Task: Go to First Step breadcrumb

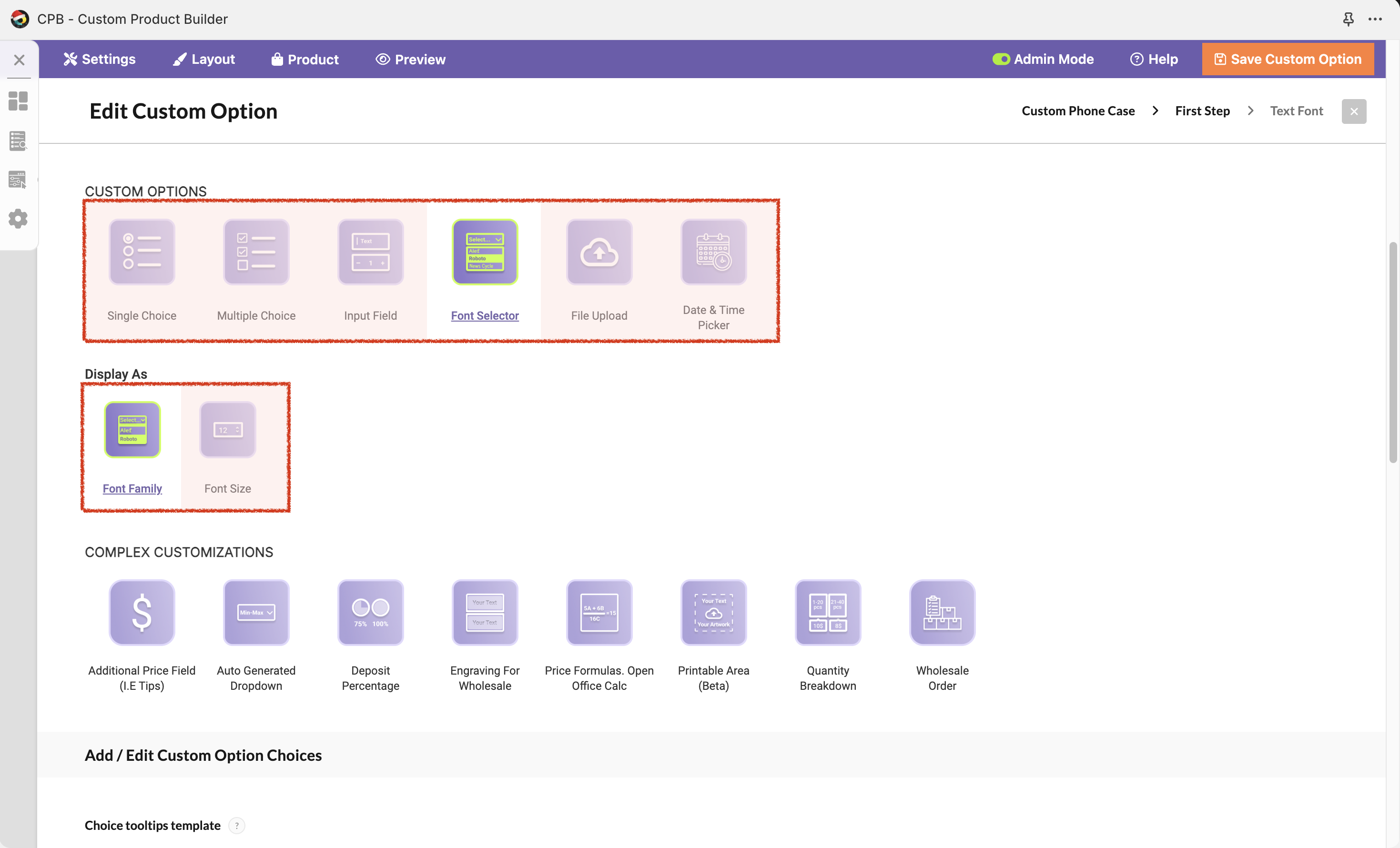Action: click(1202, 111)
